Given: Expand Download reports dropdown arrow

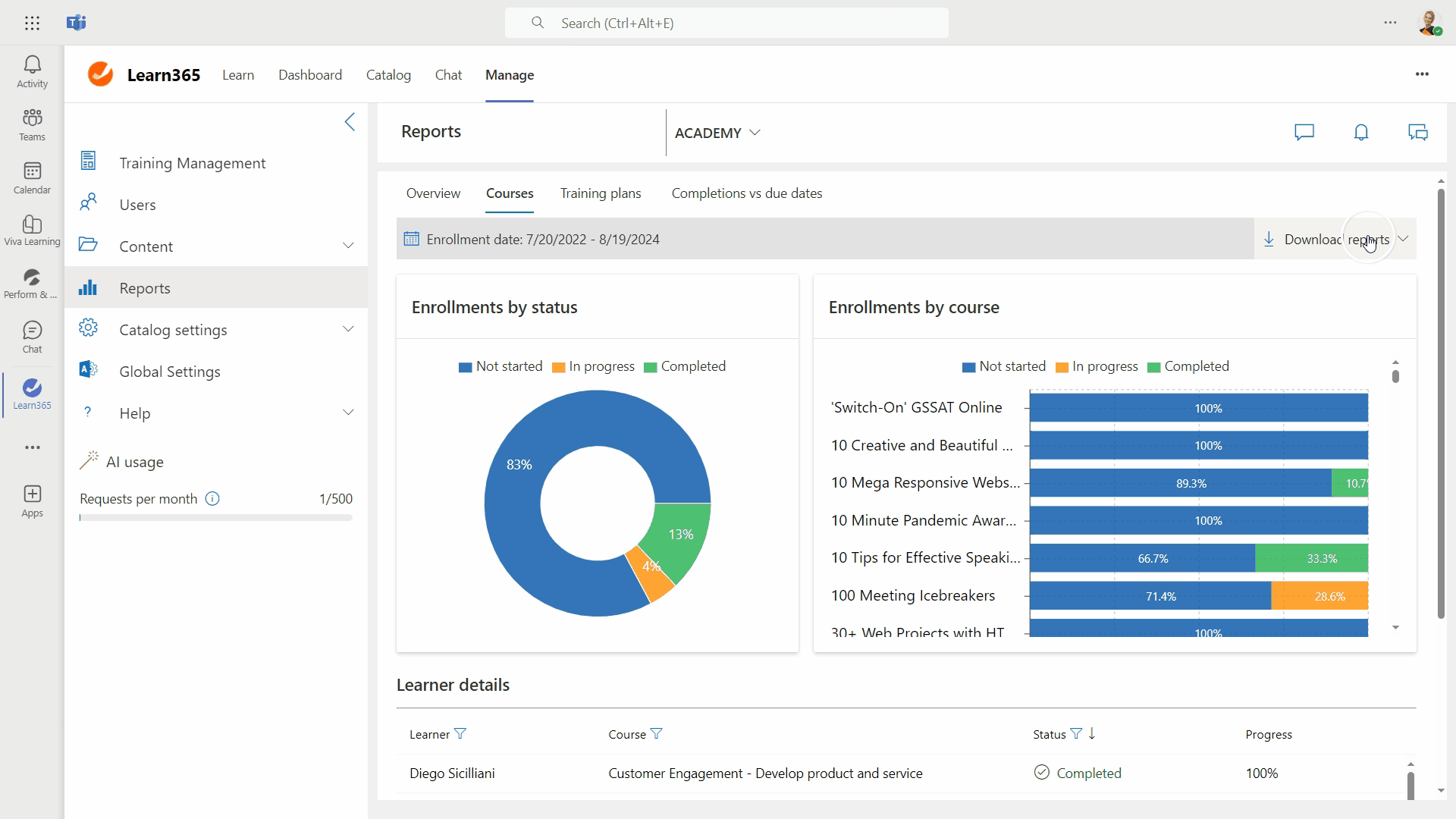Looking at the screenshot, I should tap(1403, 239).
